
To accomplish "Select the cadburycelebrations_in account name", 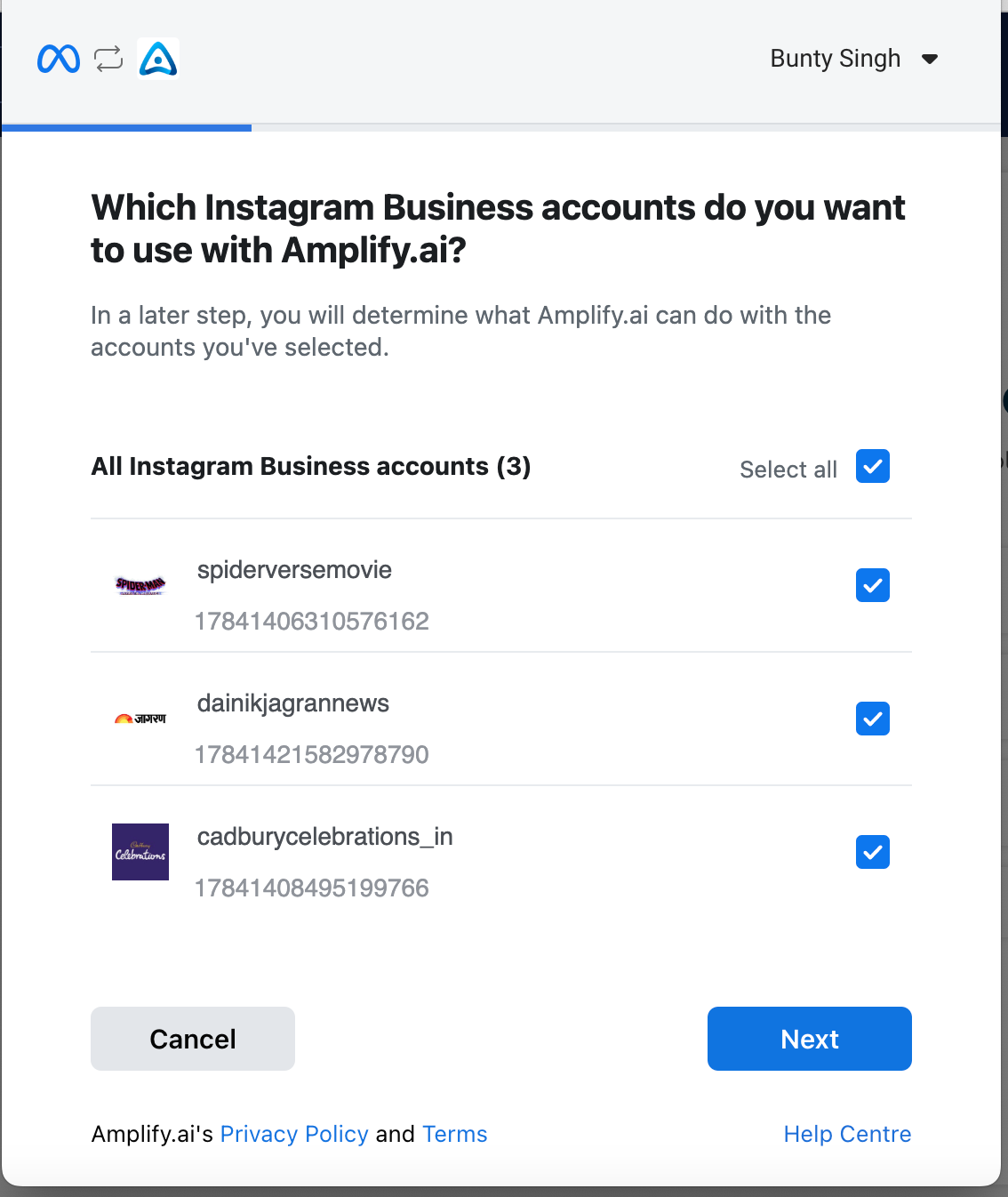I will click(x=325, y=837).
